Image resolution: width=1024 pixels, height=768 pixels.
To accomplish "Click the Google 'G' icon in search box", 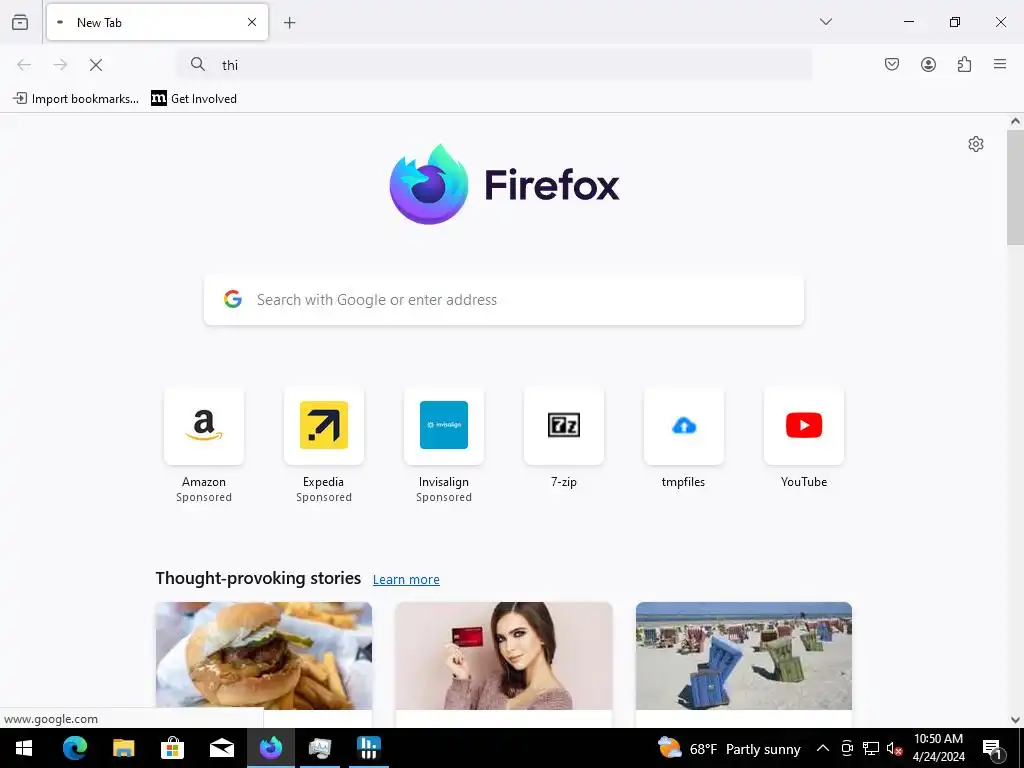I will (x=233, y=300).
